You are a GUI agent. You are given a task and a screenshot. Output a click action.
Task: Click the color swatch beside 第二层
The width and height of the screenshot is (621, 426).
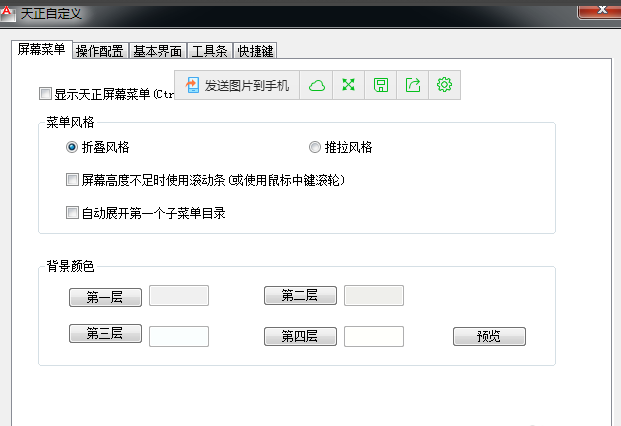click(374, 295)
